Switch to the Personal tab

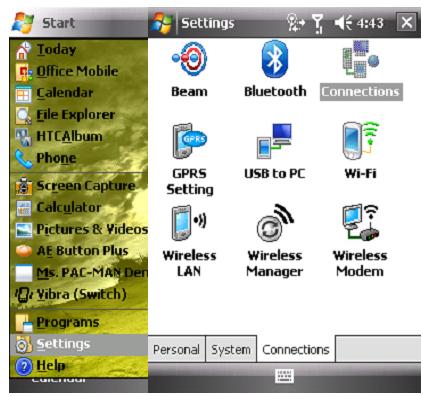176,349
